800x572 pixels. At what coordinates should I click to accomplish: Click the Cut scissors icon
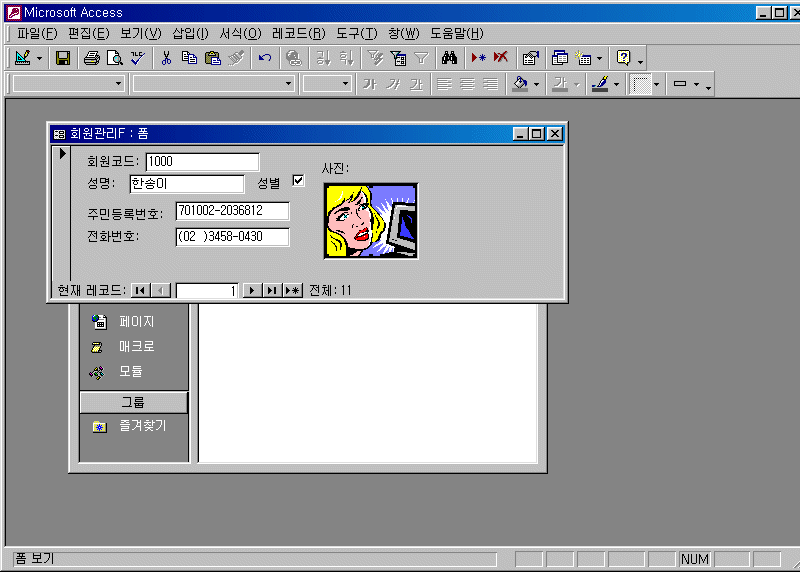coord(166,58)
